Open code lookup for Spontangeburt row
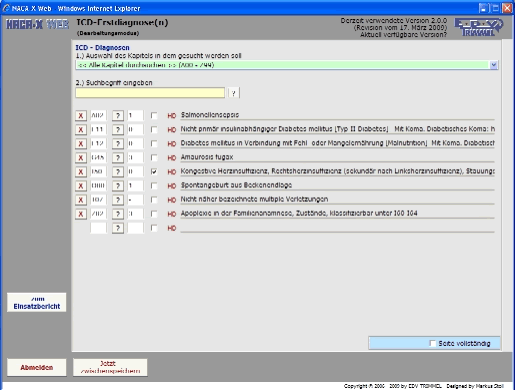The width and height of the screenshot is (515, 390). tap(118, 186)
